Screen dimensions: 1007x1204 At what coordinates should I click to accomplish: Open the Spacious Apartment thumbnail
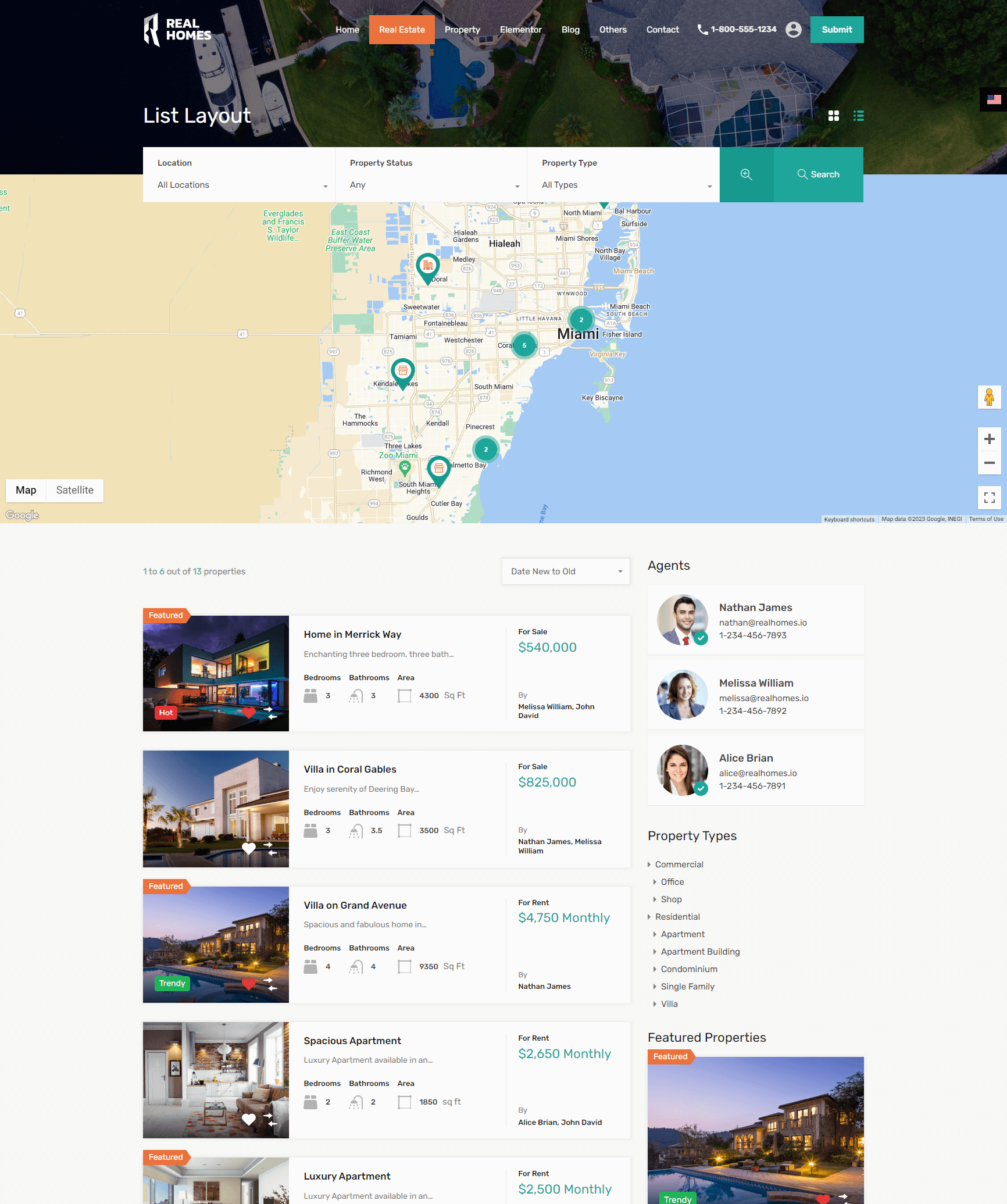click(x=216, y=1080)
